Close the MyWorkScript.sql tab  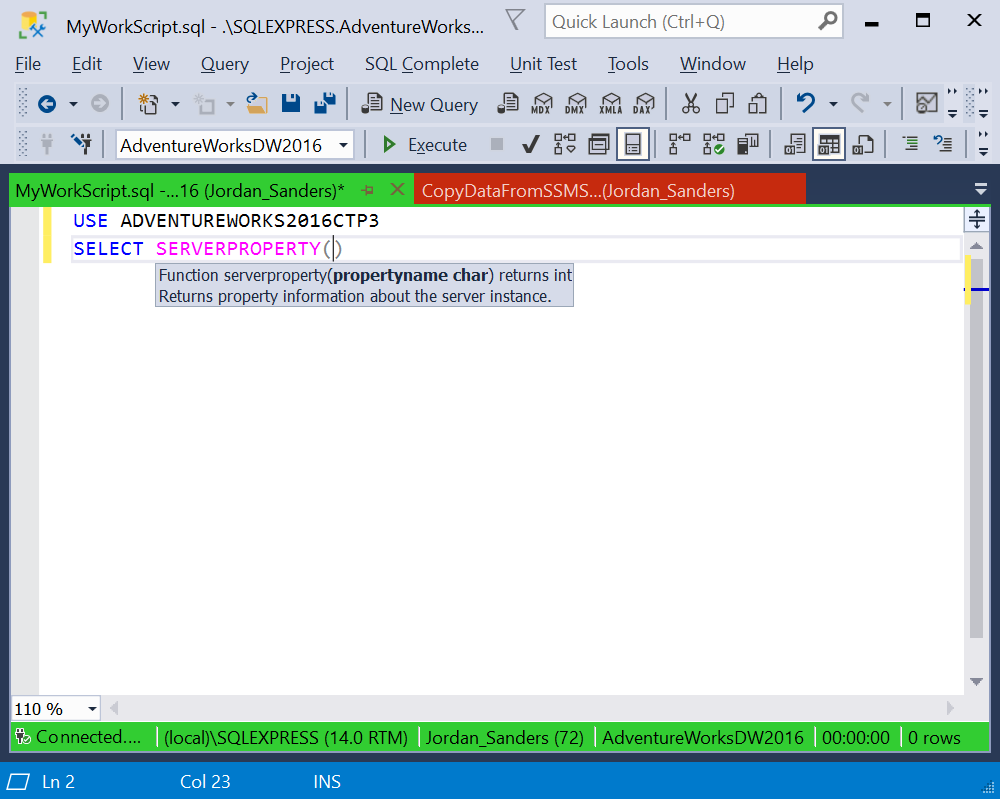pos(397,189)
